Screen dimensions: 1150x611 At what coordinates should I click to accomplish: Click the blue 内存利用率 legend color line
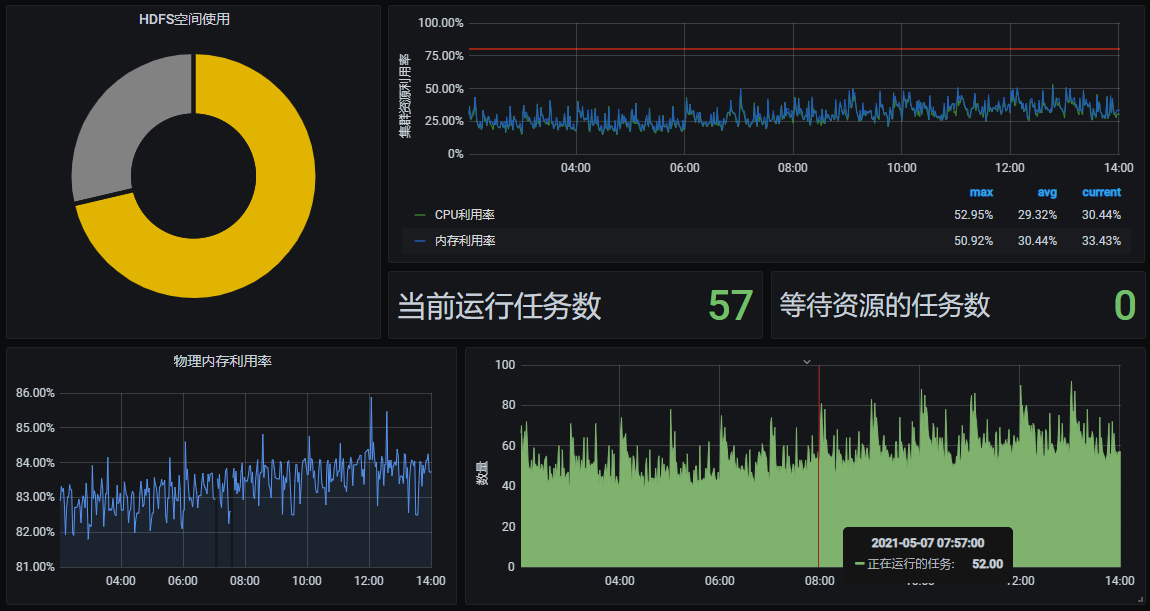[x=420, y=241]
